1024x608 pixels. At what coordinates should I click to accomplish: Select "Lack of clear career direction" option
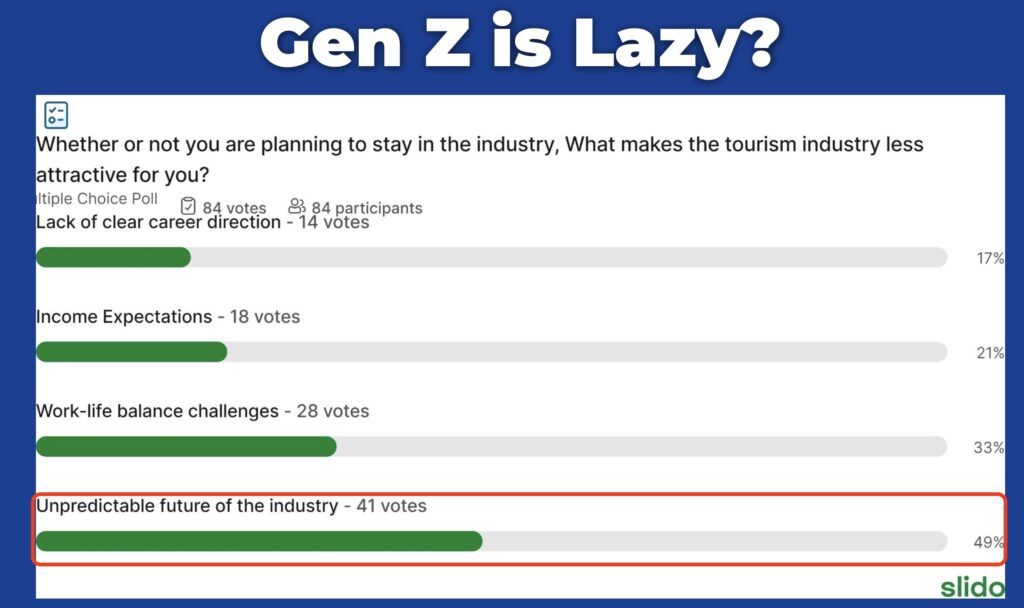[x=158, y=222]
